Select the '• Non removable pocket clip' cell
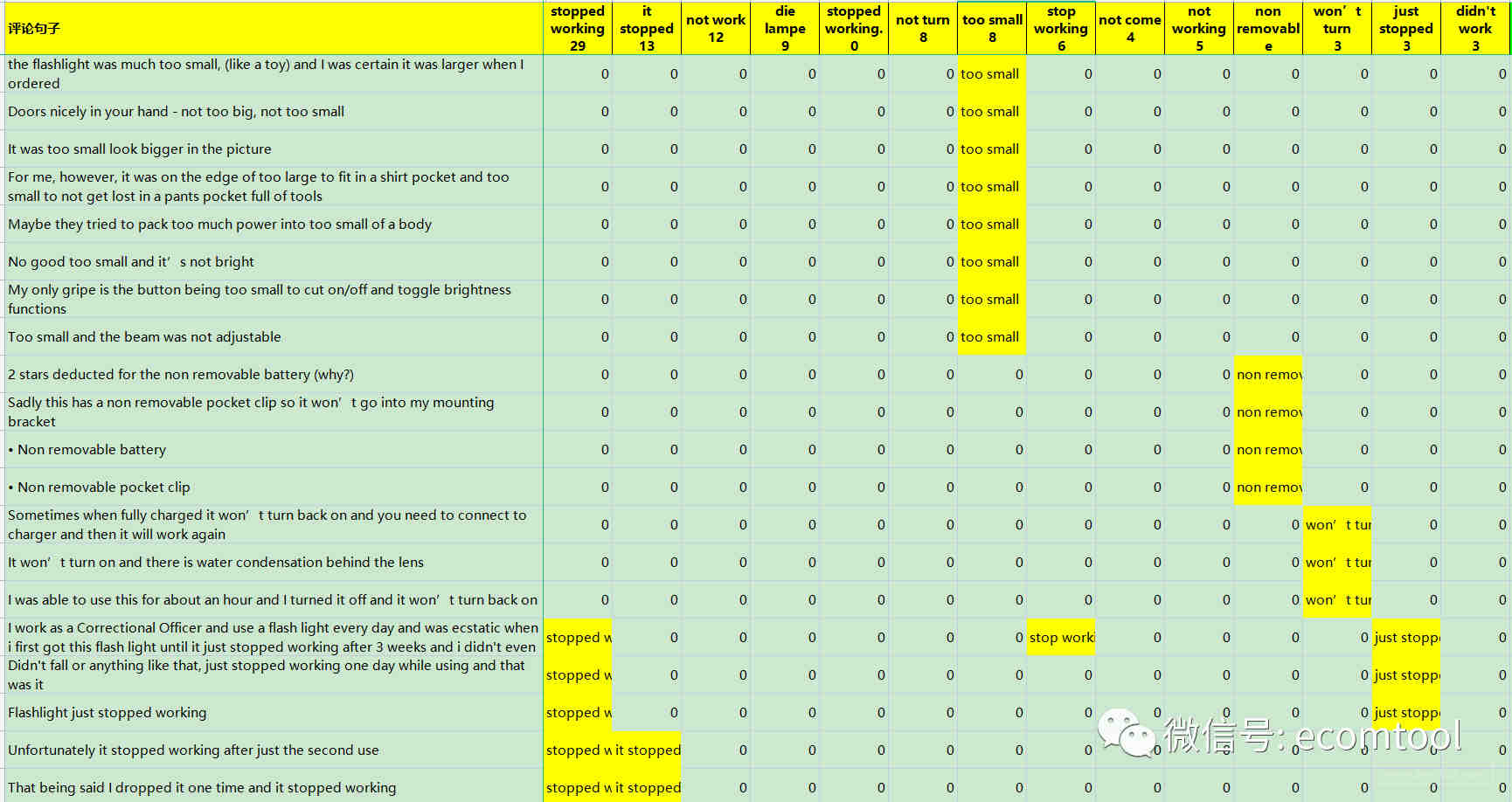This screenshot has width=1512, height=802. pos(274,487)
